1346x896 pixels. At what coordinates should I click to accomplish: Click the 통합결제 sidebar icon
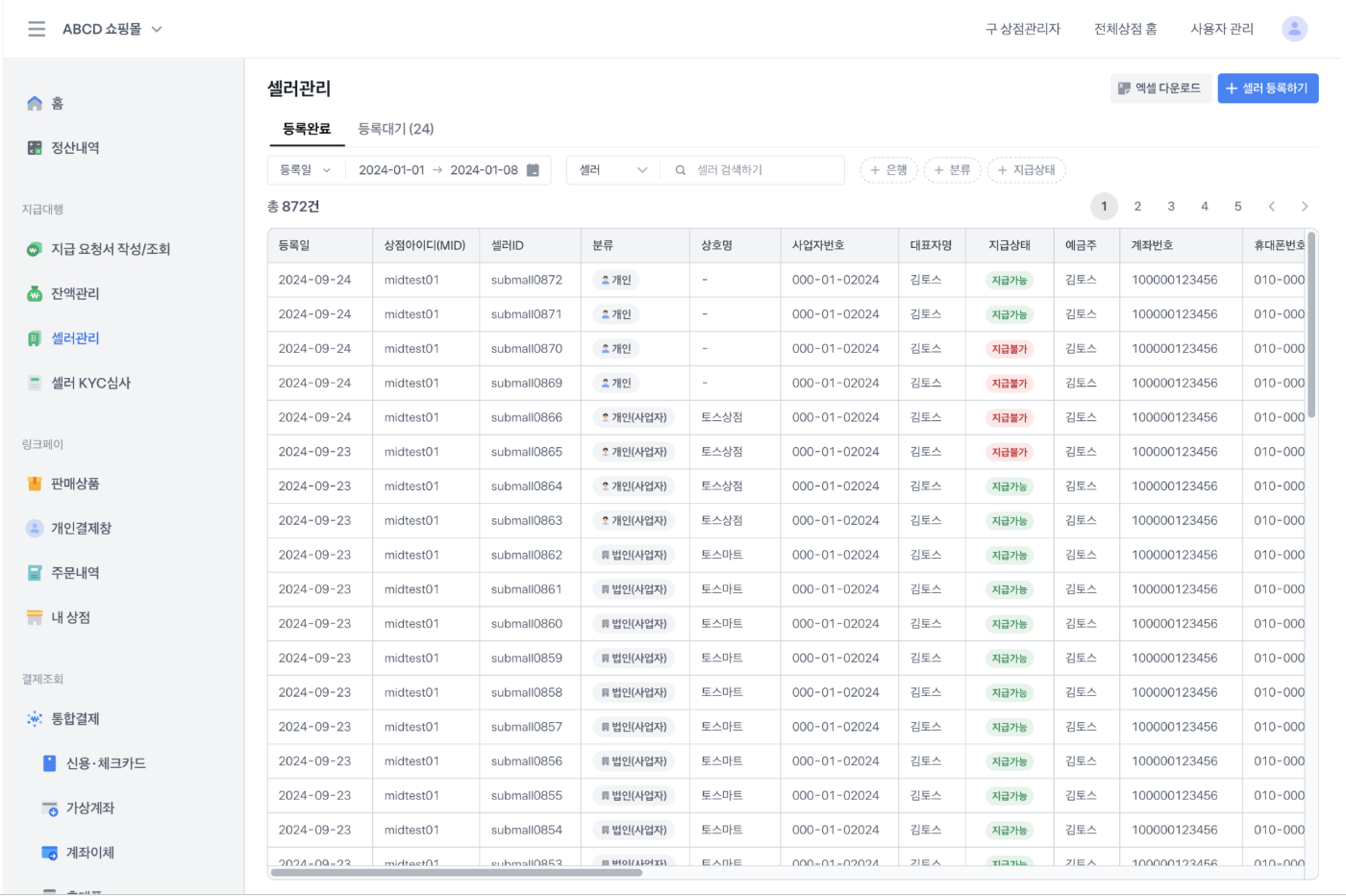35,719
